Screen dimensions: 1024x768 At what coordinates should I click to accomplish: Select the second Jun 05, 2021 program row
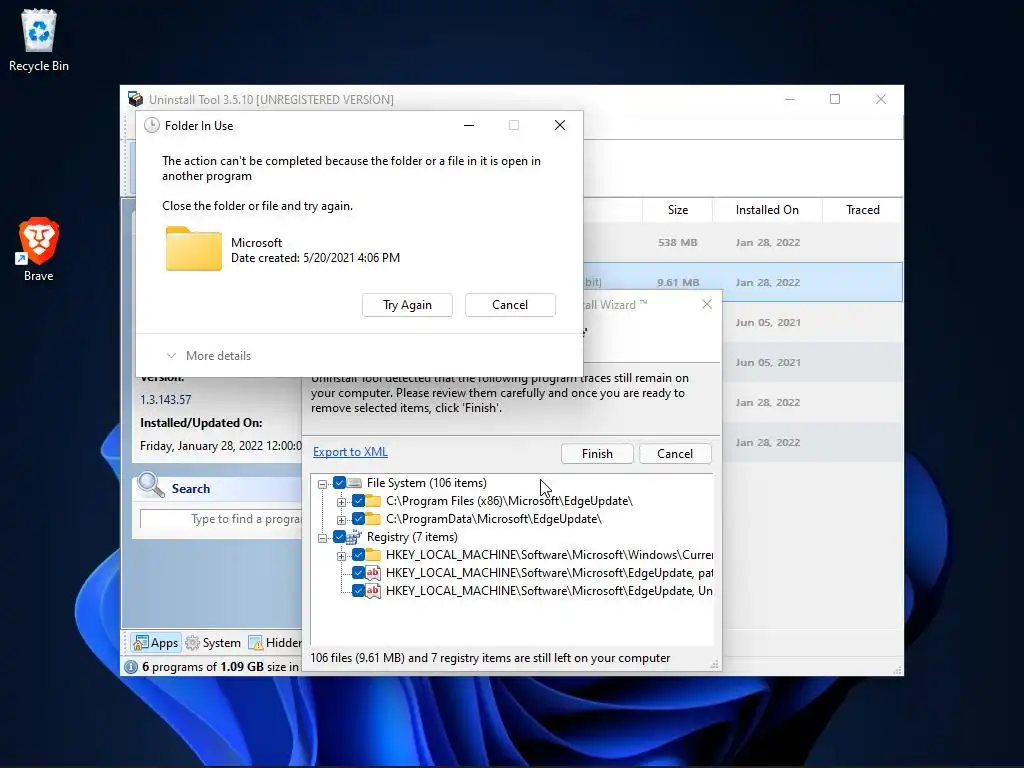click(x=812, y=362)
